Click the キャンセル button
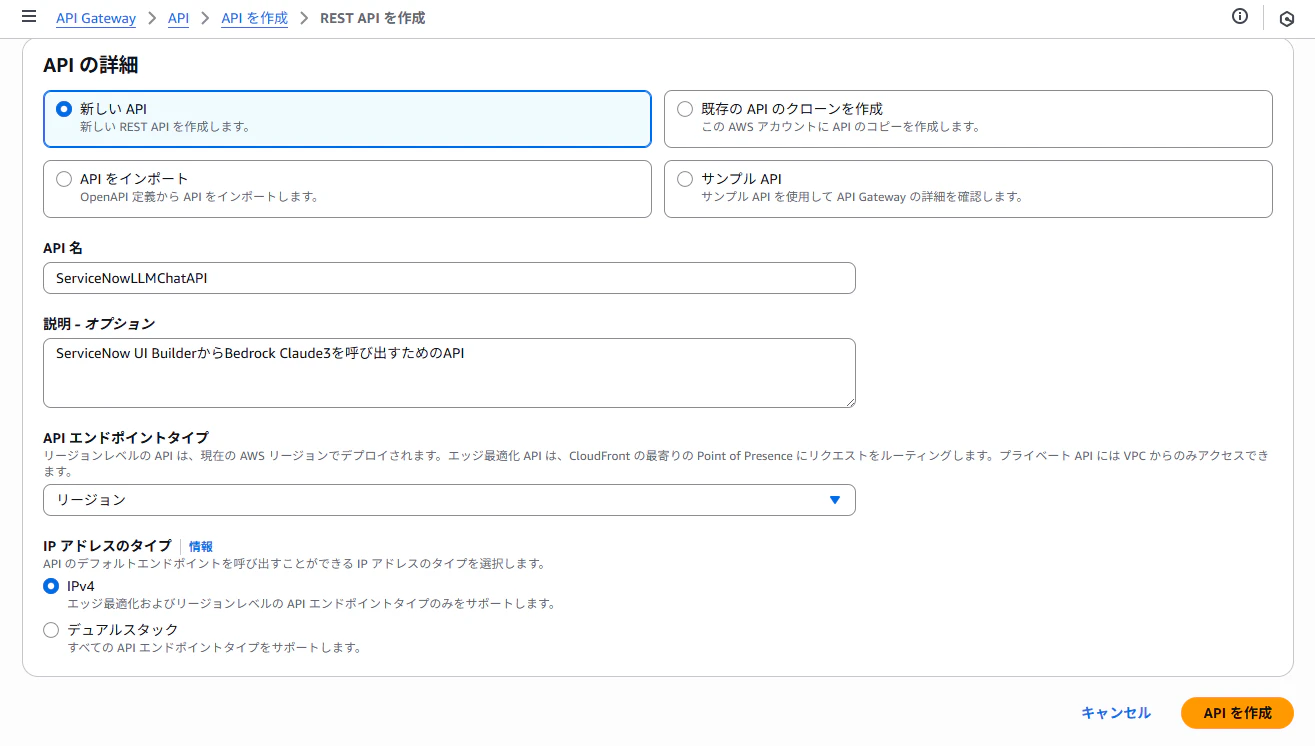The width and height of the screenshot is (1315, 746). tap(1116, 713)
